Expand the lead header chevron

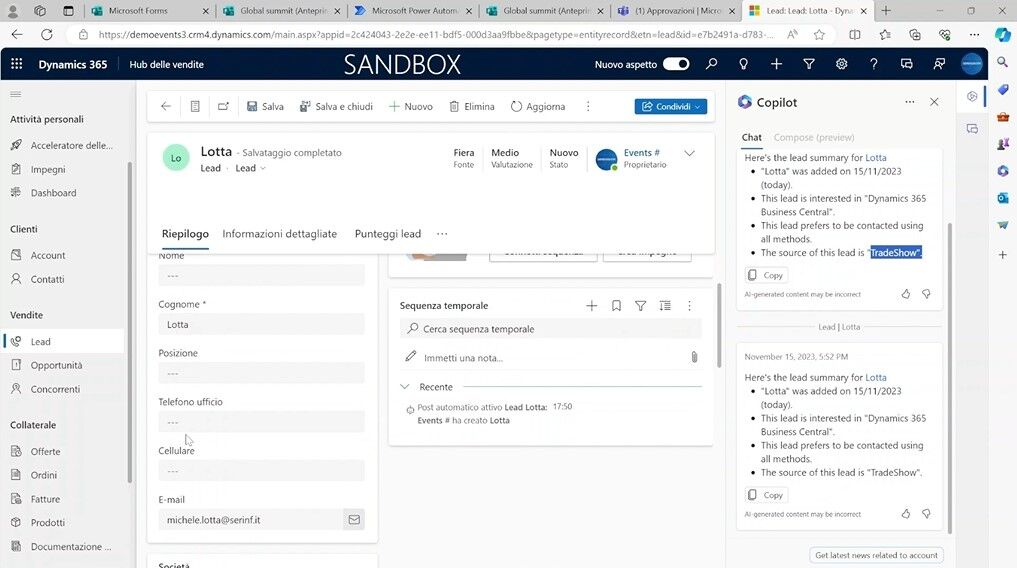tap(689, 154)
